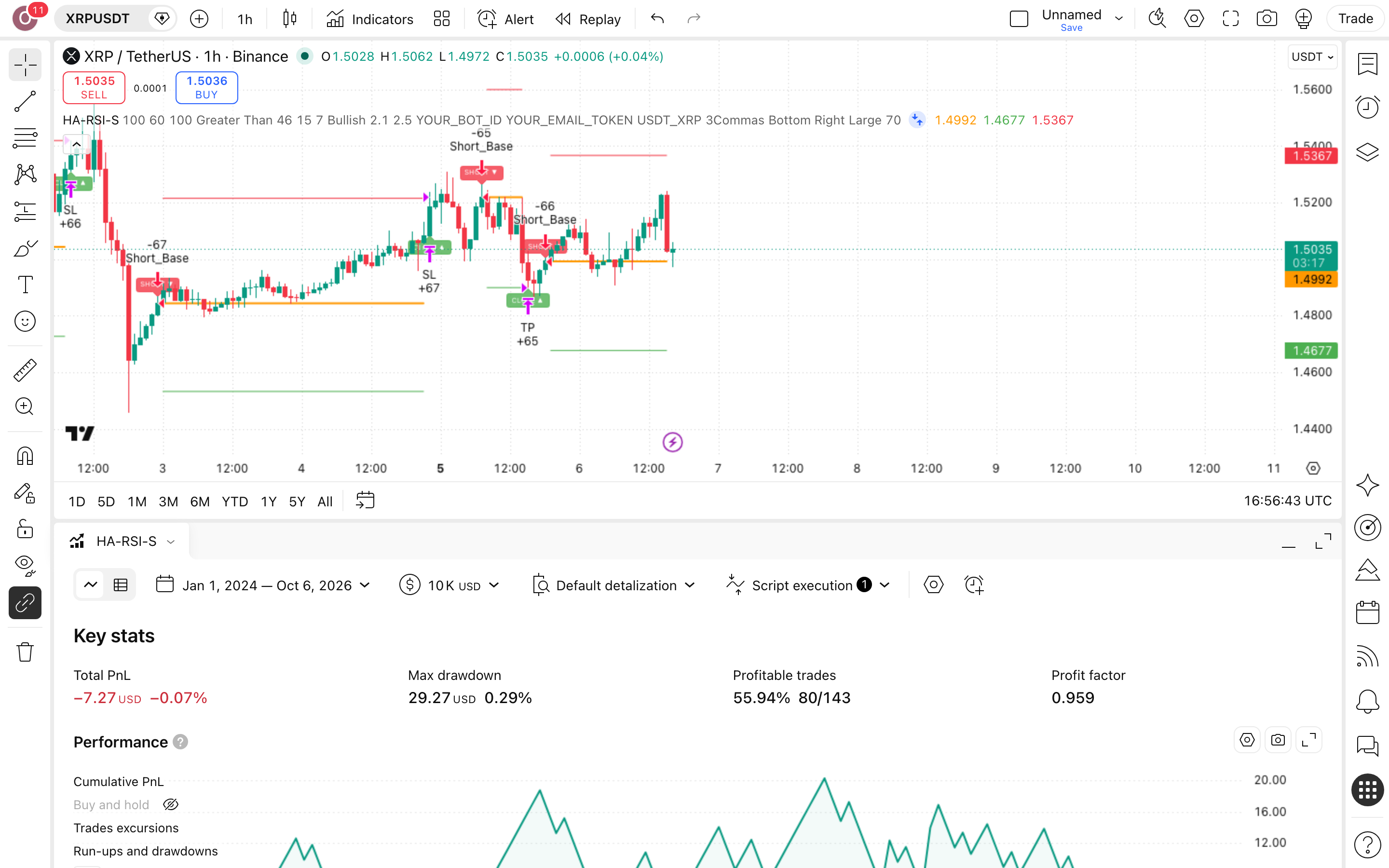
Task: Open the 10K USD capital dropdown
Action: [449, 585]
